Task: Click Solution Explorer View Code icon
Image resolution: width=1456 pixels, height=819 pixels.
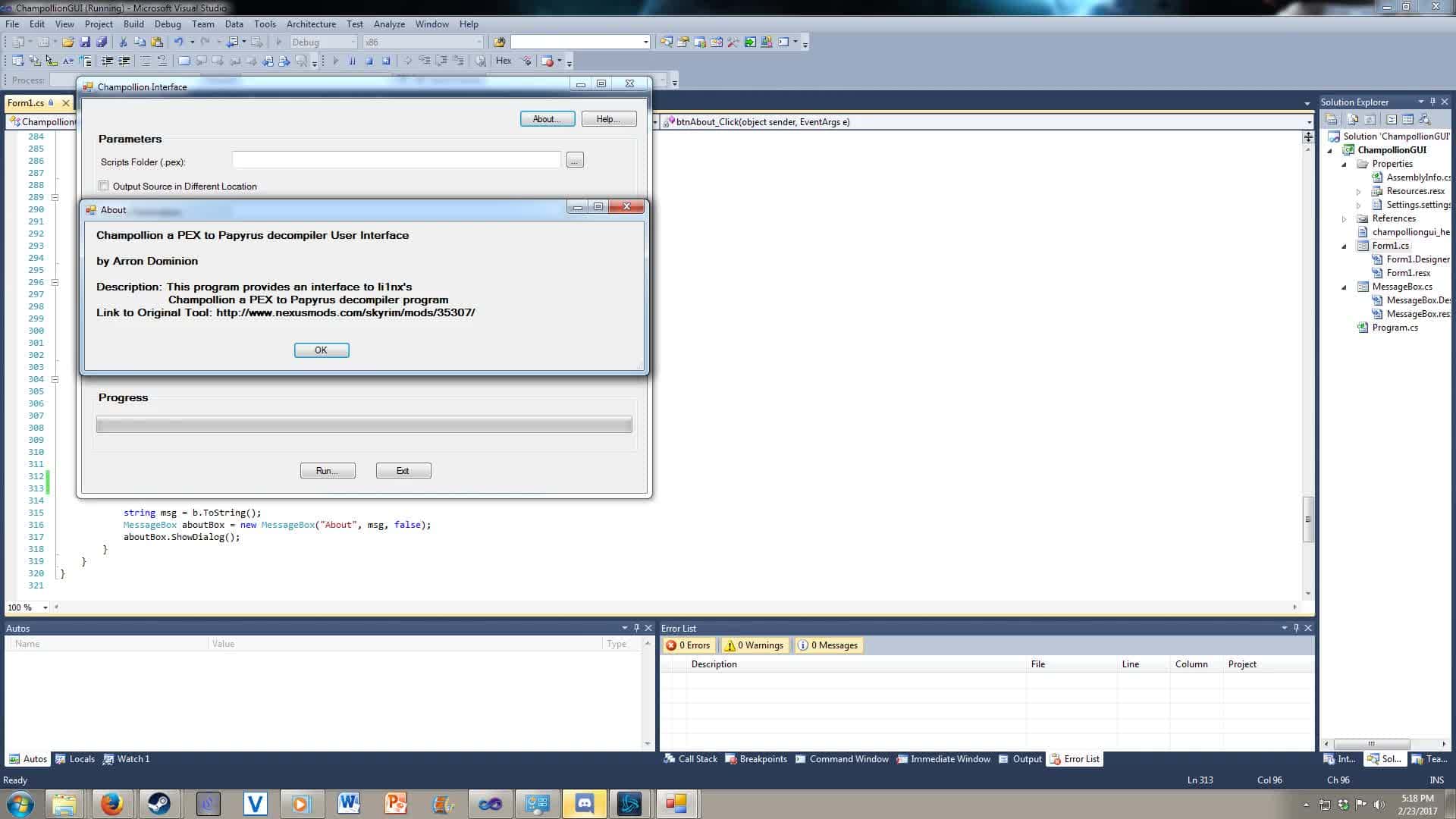Action: (x=1391, y=120)
